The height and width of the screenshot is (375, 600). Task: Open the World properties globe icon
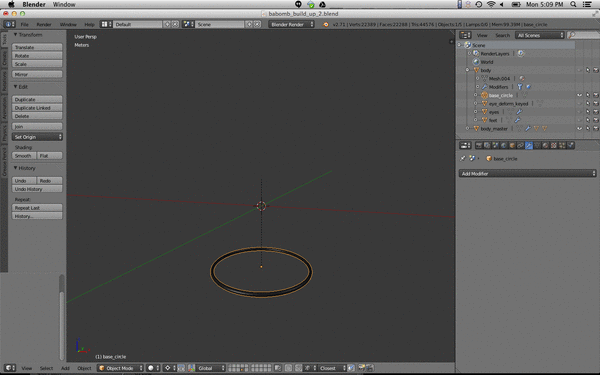(504, 145)
